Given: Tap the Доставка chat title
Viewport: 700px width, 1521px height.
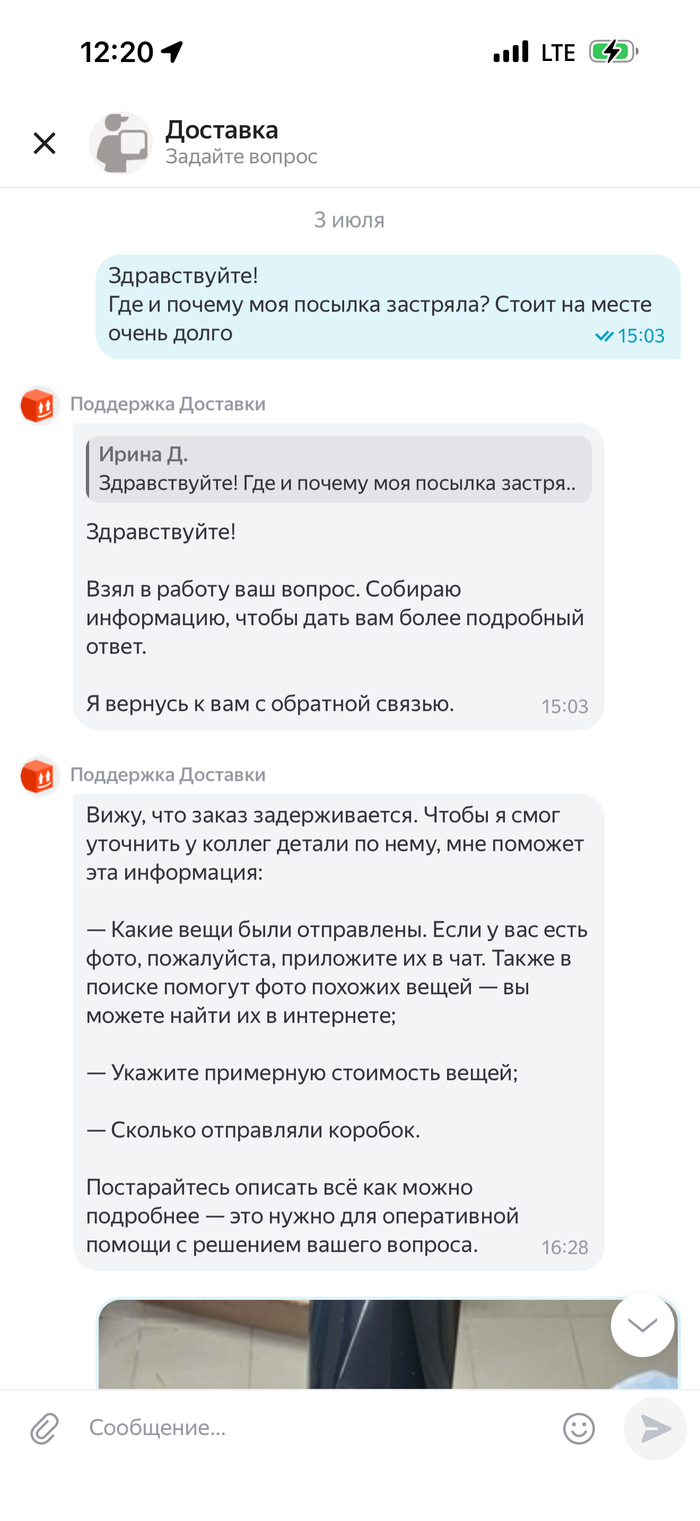Looking at the screenshot, I should 222,130.
